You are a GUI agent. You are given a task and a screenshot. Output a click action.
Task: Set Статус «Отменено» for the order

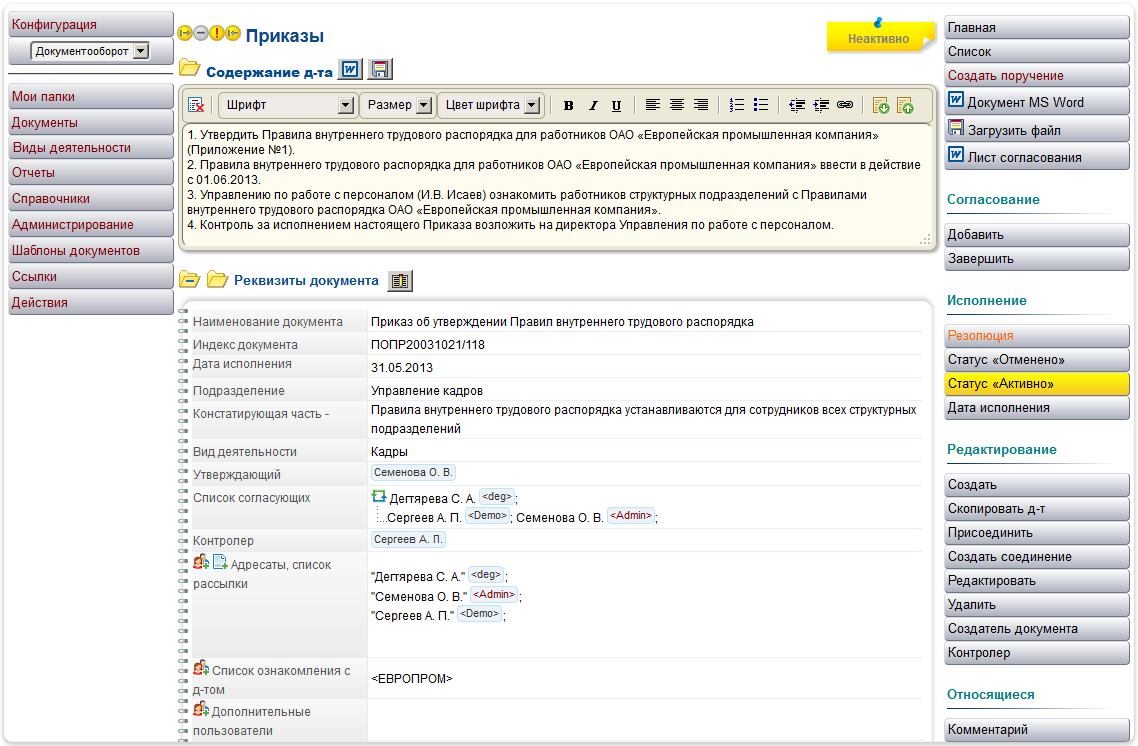tap(1036, 359)
